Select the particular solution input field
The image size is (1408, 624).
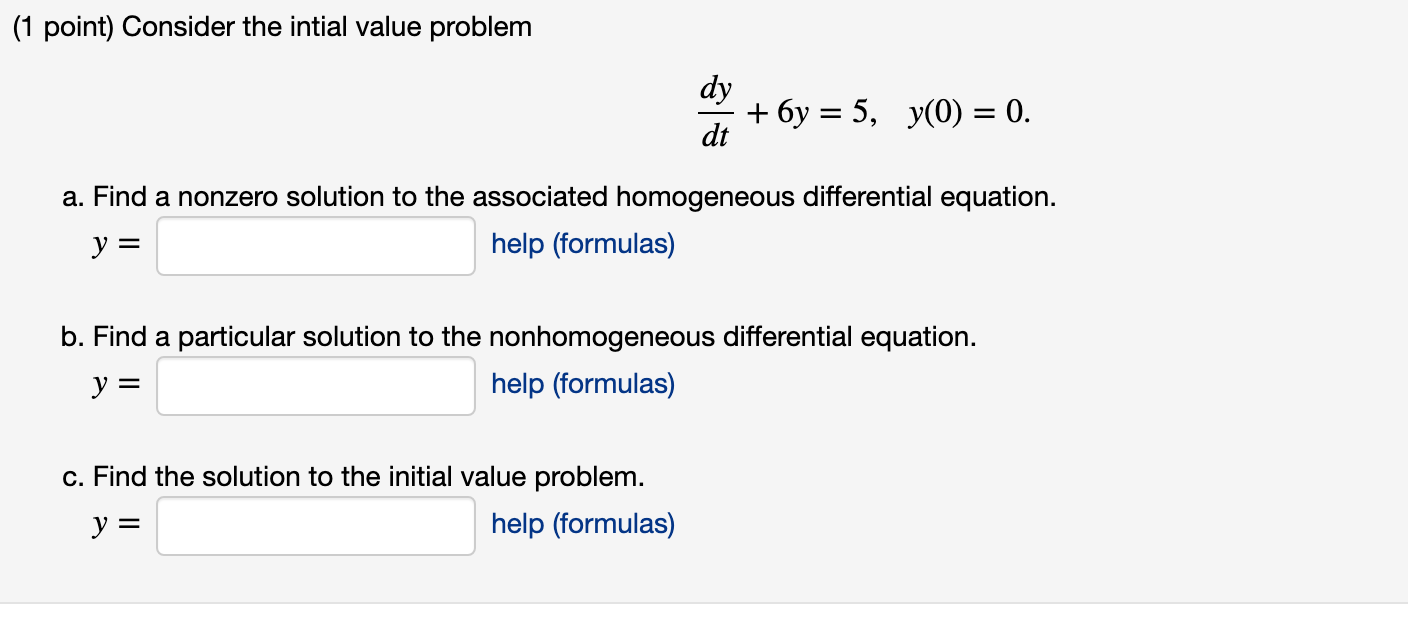[x=315, y=386]
